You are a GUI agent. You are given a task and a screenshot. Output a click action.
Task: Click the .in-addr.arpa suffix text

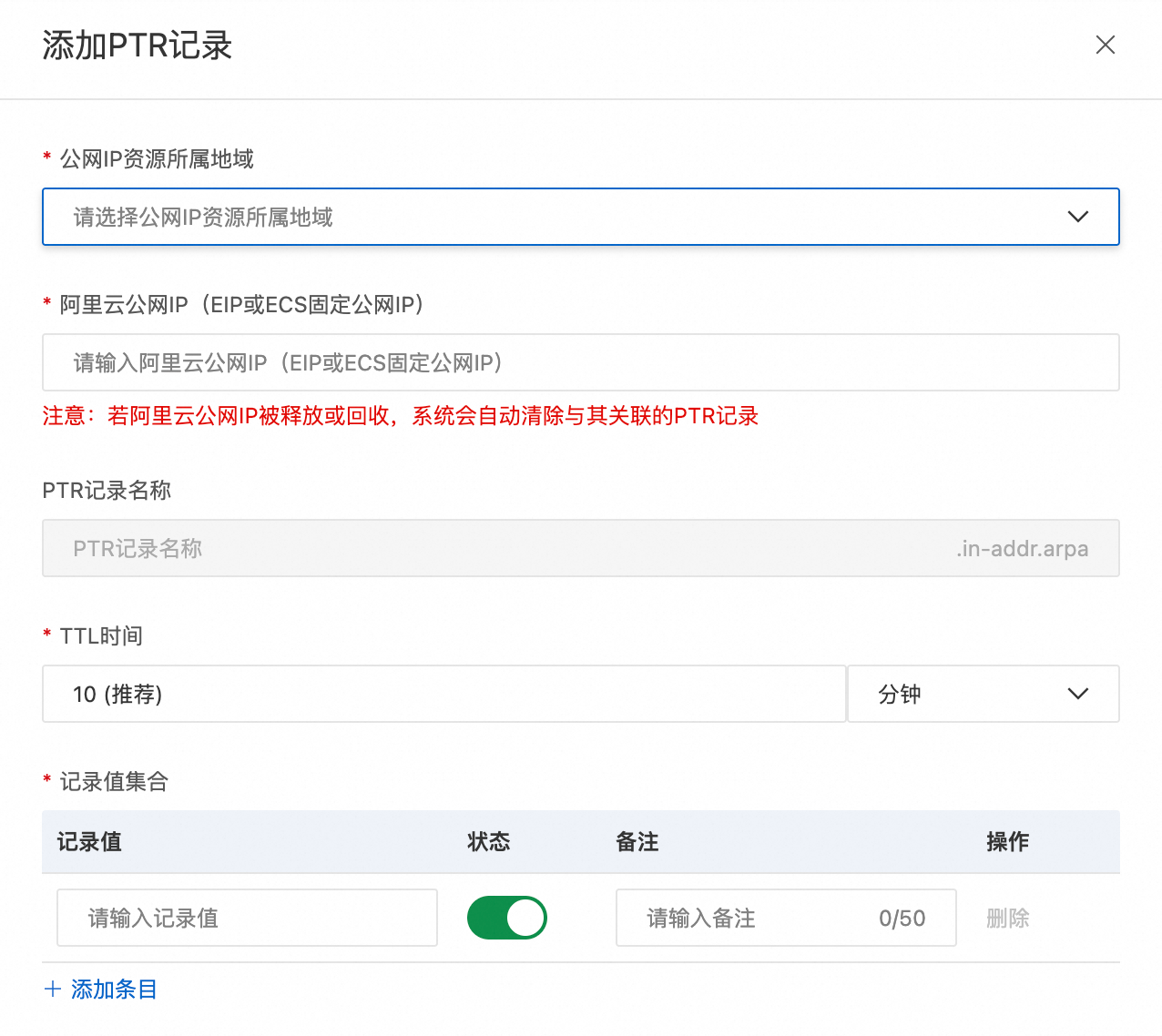pos(1023,548)
